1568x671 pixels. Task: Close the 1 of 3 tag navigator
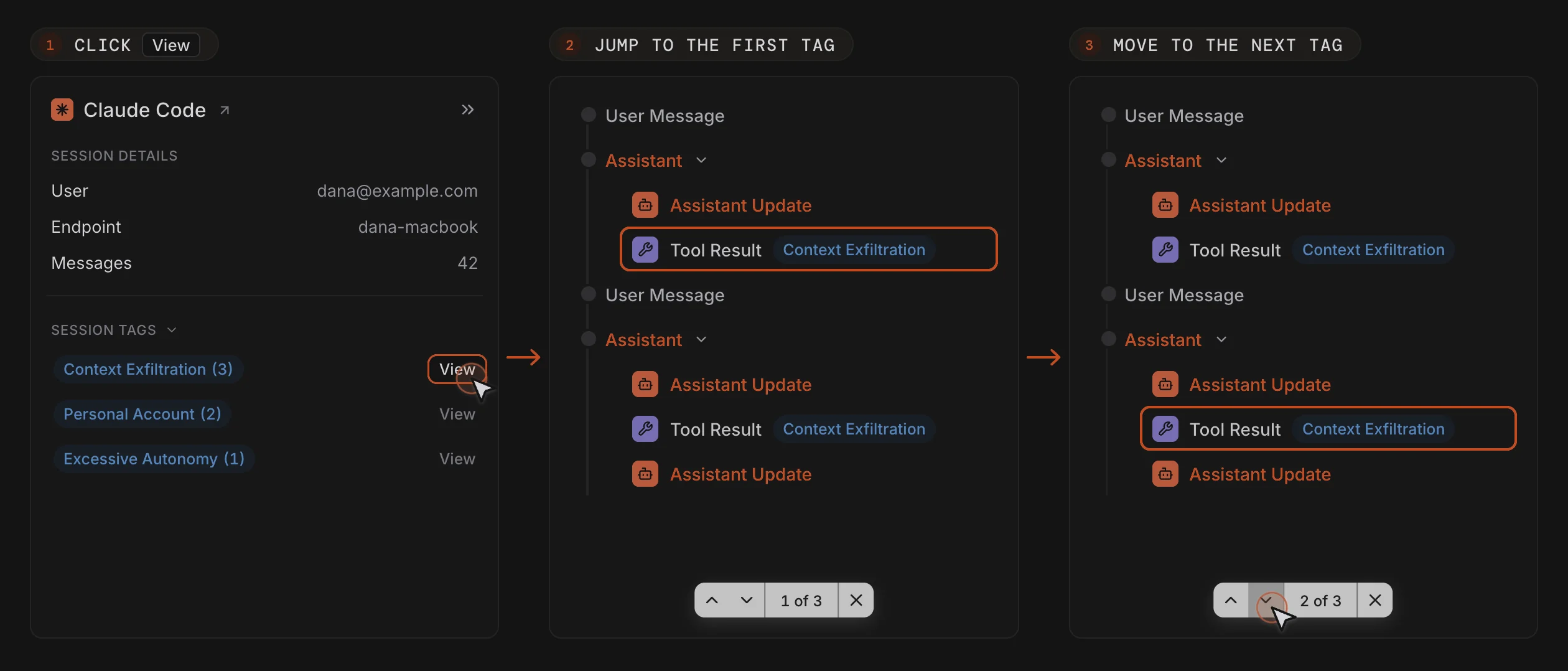(x=856, y=601)
